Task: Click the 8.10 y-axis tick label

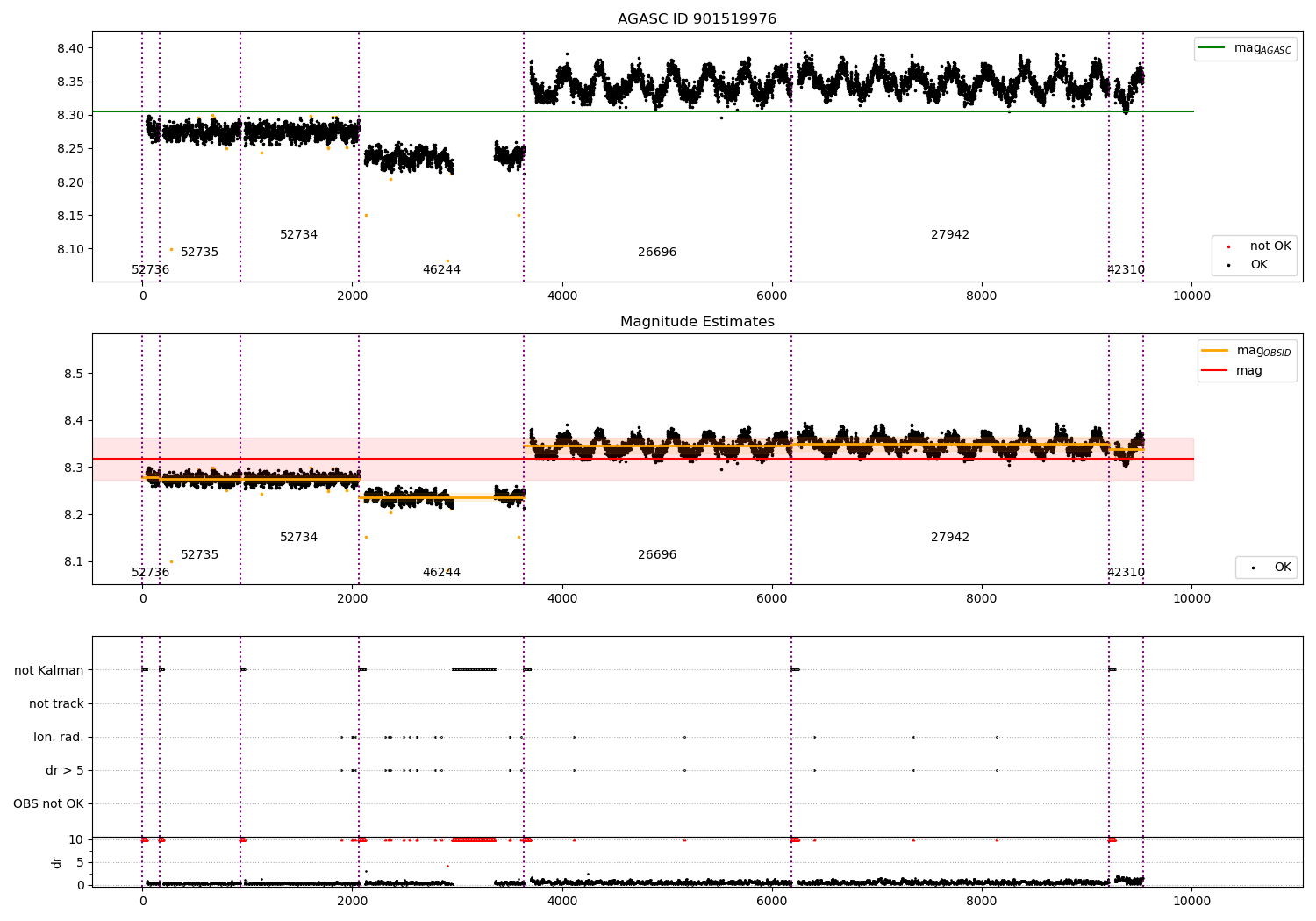Action: 71,249
